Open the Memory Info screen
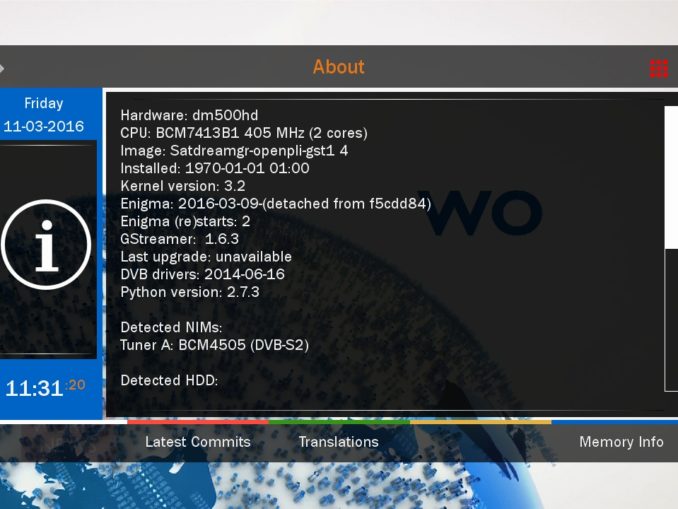The width and height of the screenshot is (678, 509). (x=621, y=442)
